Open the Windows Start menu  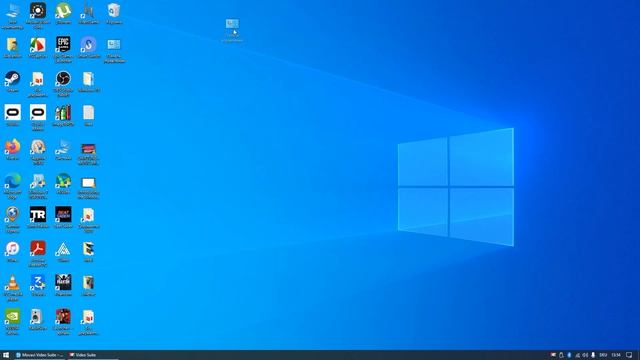(6, 355)
